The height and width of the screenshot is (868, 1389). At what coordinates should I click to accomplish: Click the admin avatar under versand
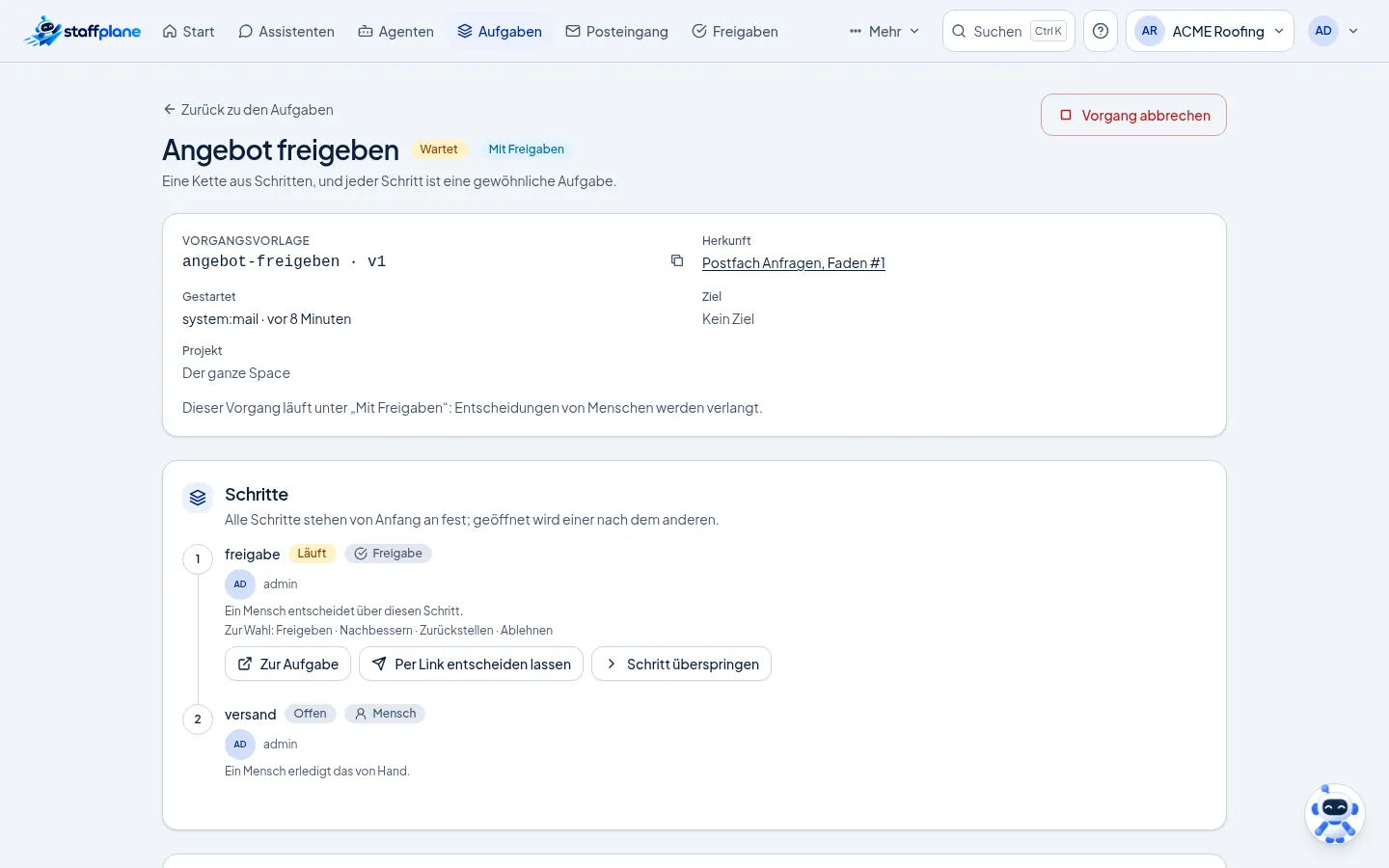pyautogui.click(x=240, y=745)
